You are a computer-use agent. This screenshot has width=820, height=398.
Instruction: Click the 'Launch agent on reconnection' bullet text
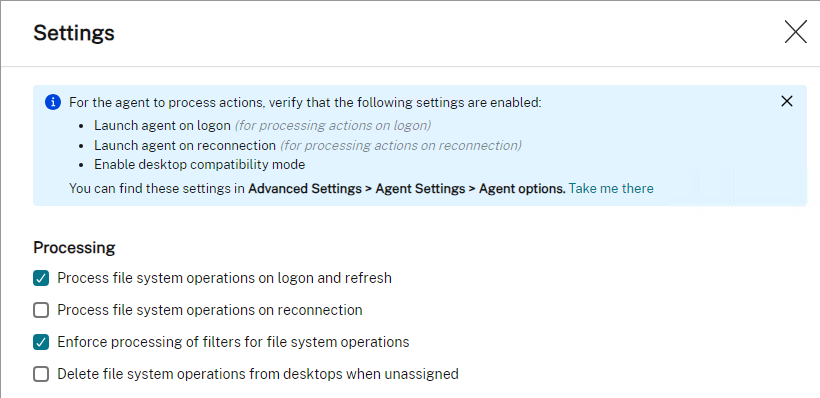[185, 145]
